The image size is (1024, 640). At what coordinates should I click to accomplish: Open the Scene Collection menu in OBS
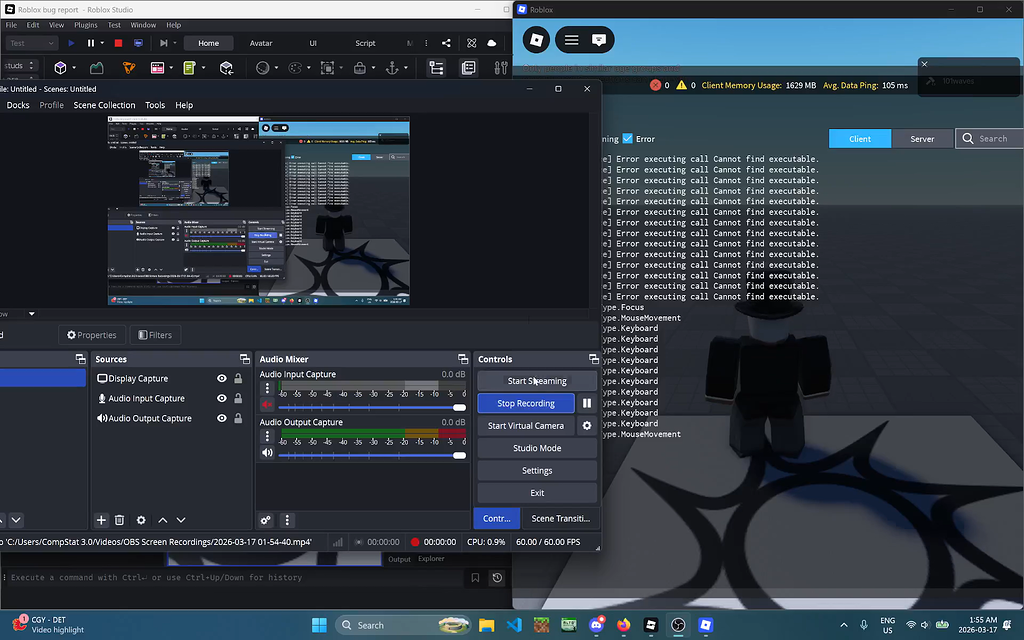click(104, 105)
